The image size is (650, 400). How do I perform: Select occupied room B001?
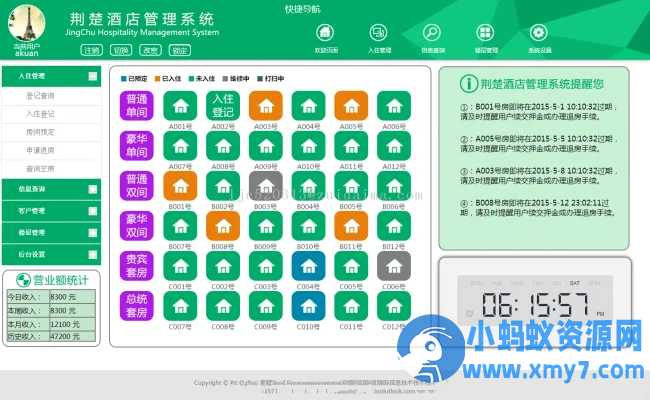180,186
